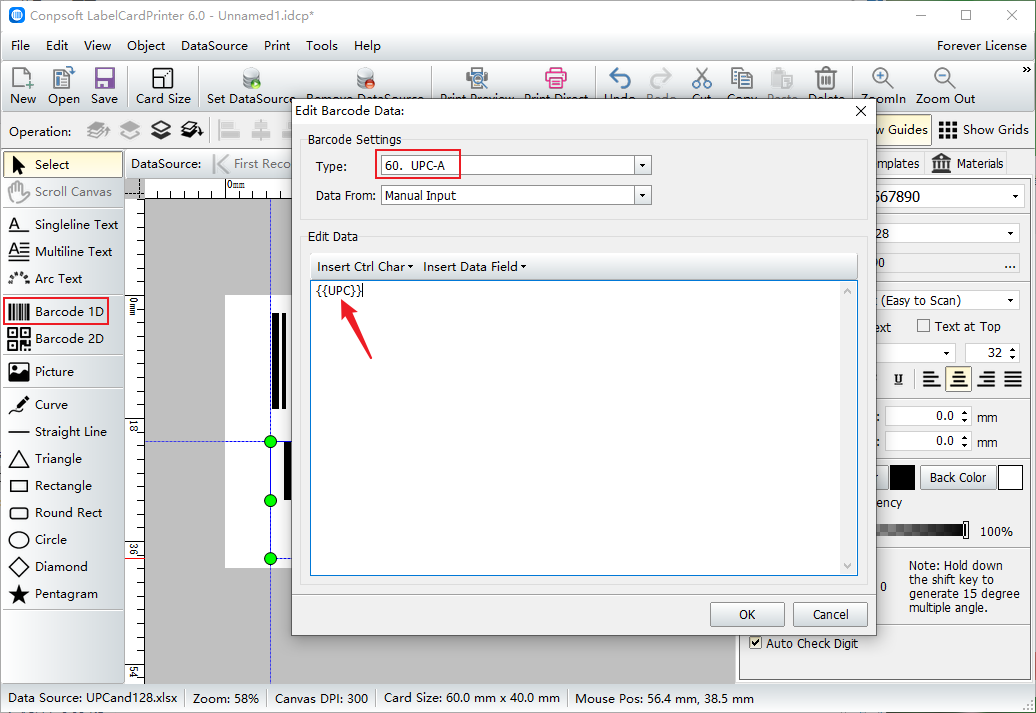The image size is (1036, 713).
Task: Open the dropdown ending in 567890
Action: click(x=1015, y=197)
